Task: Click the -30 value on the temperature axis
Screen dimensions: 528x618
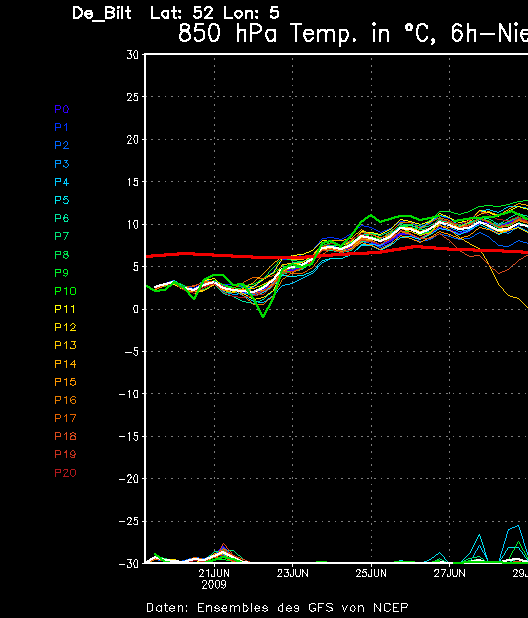Action: [129, 564]
